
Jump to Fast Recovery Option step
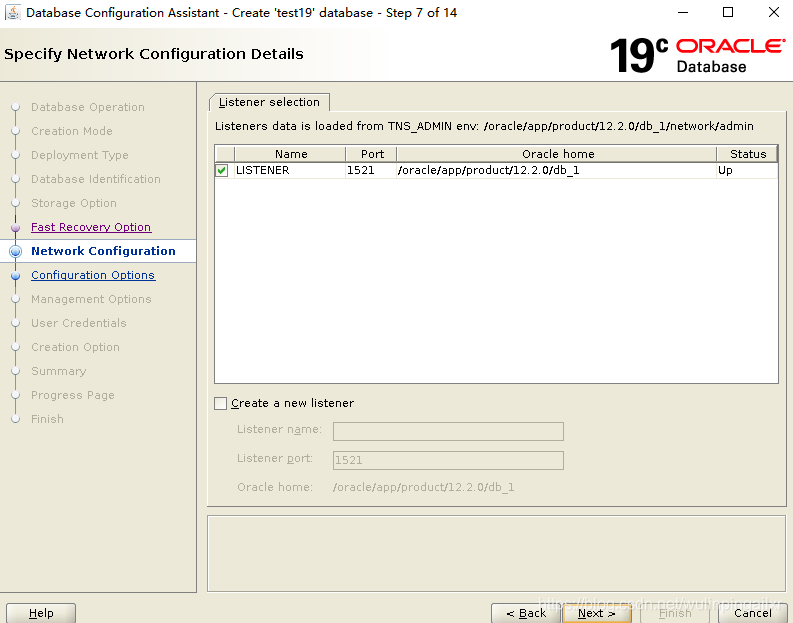[x=91, y=227]
